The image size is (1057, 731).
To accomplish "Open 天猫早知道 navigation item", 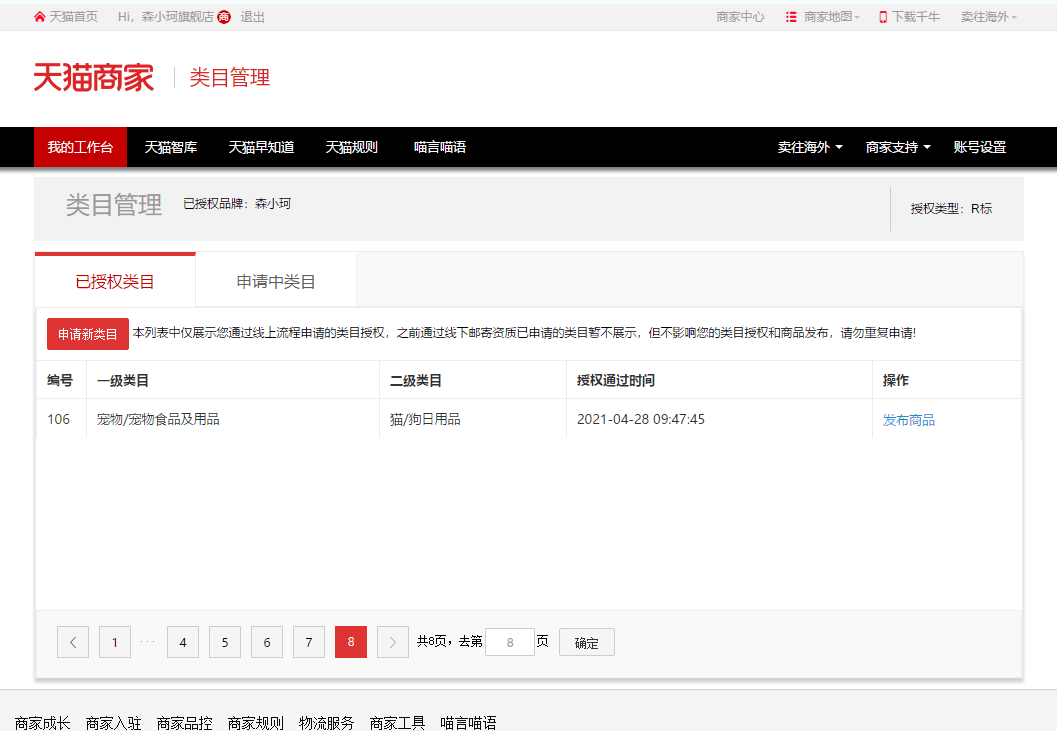I will click(262, 147).
